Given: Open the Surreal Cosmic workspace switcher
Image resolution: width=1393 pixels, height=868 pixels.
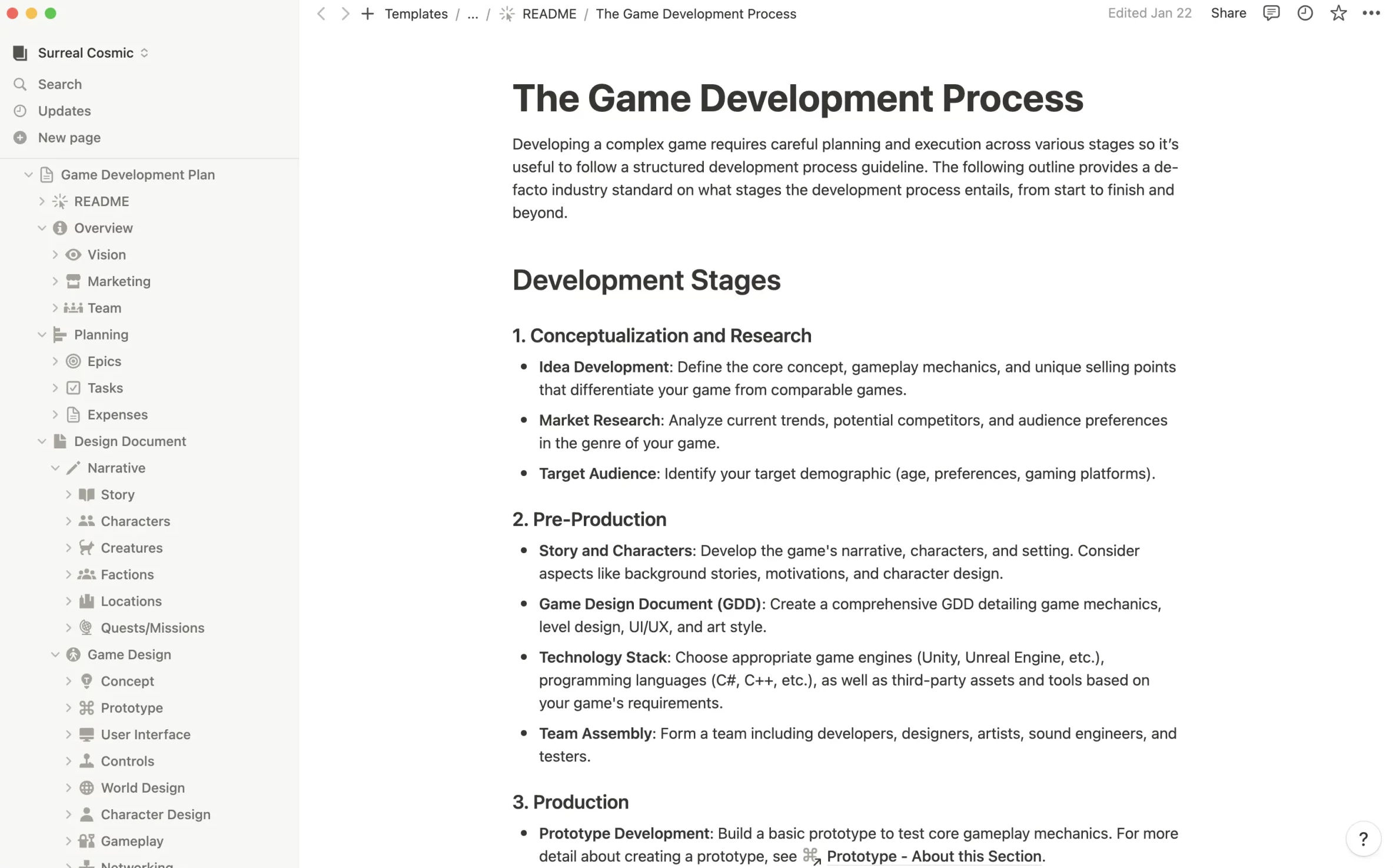Looking at the screenshot, I should 86,53.
